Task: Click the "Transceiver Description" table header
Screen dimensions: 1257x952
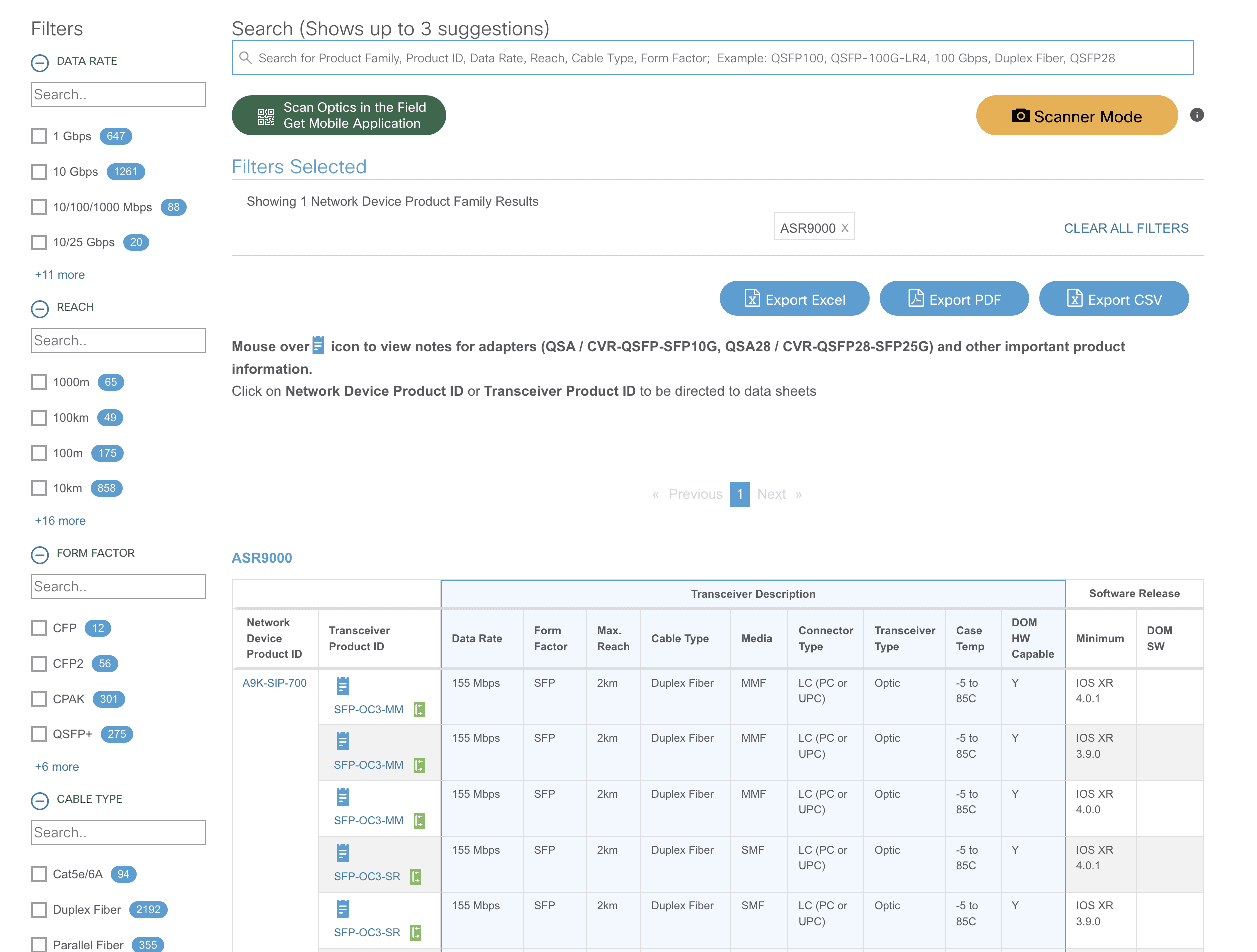Action: coord(753,594)
